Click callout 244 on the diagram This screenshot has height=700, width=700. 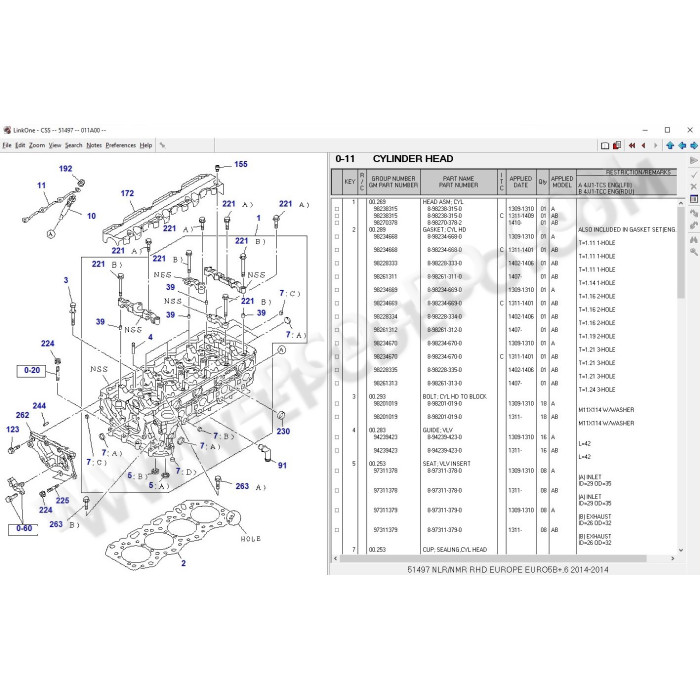39,406
